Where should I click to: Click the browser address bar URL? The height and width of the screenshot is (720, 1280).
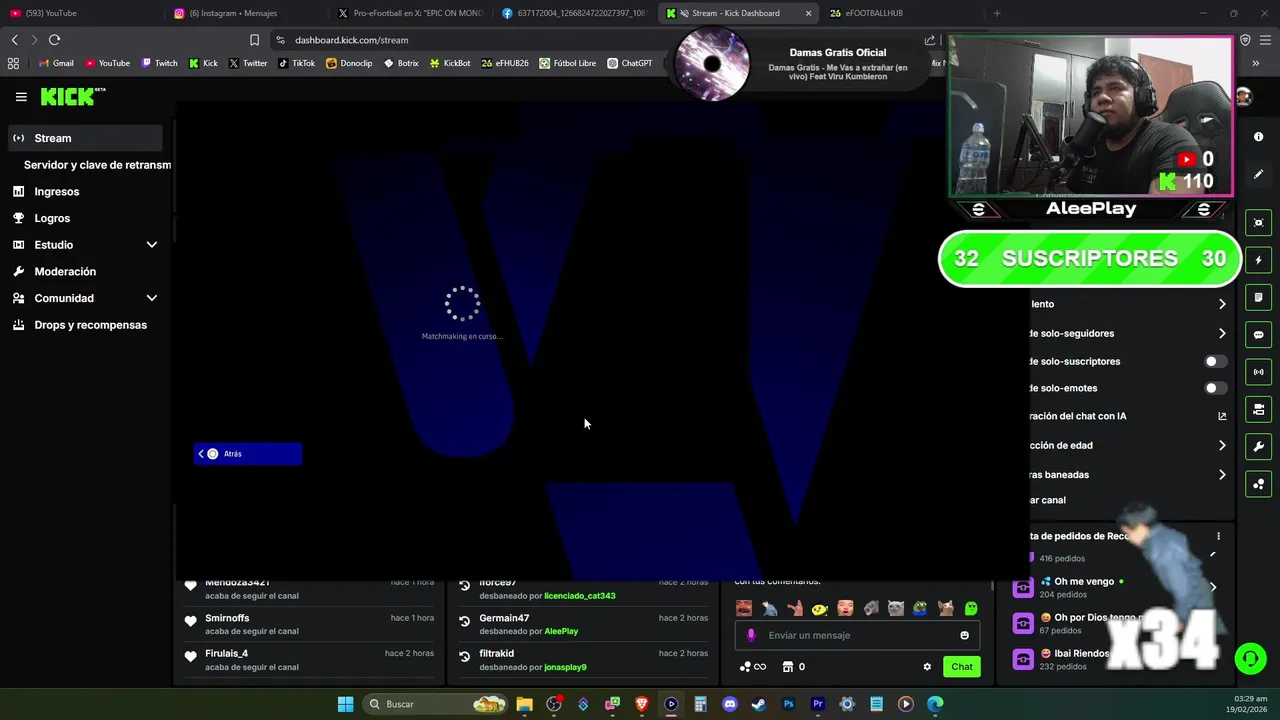351,40
